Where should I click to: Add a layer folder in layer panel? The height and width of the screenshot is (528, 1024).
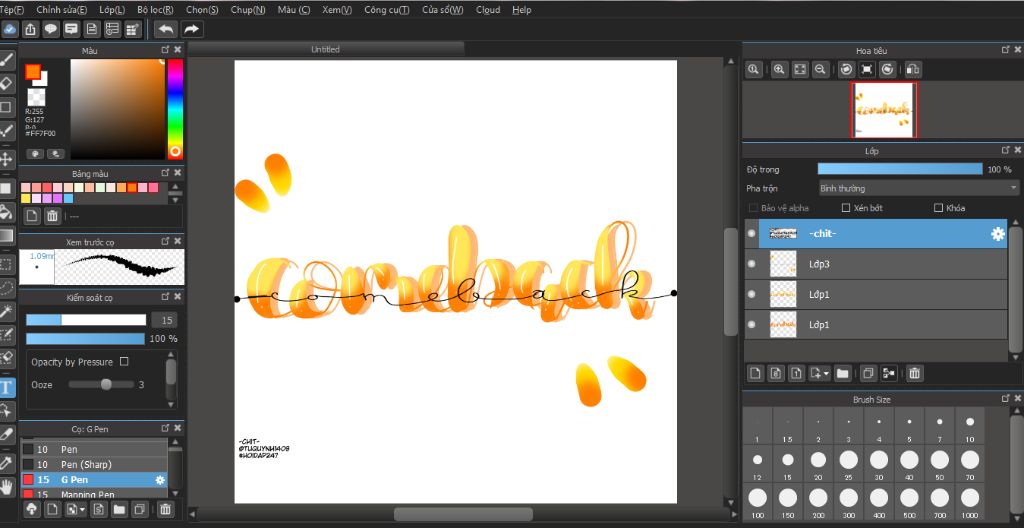click(842, 373)
